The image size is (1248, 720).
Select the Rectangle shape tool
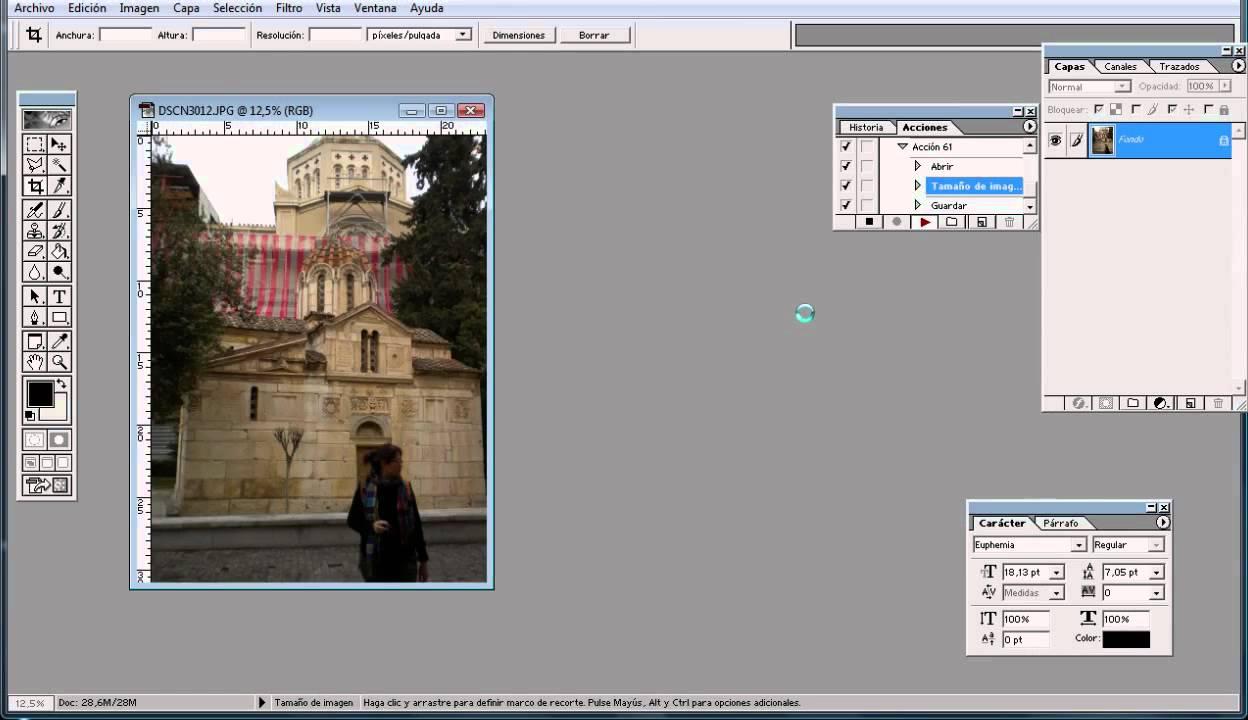click(x=59, y=318)
